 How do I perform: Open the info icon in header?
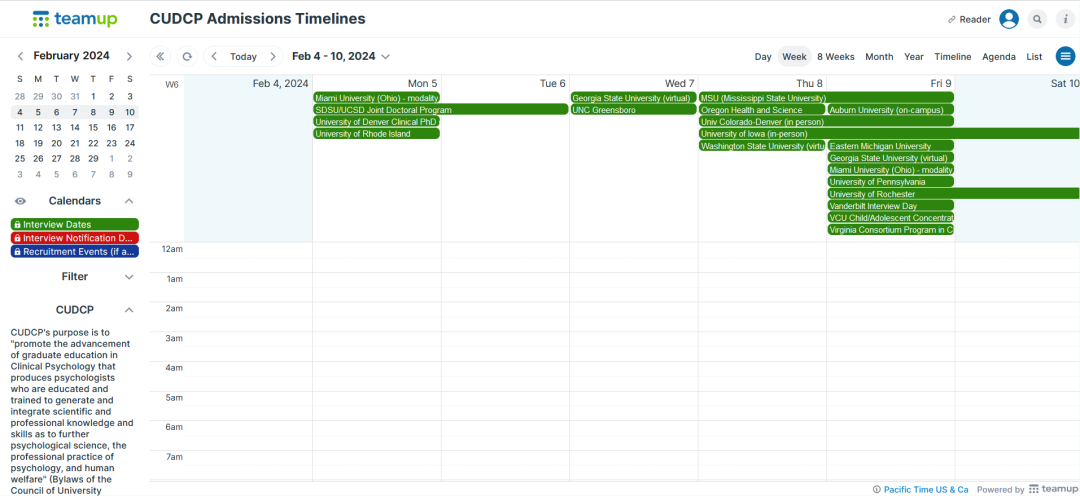(x=1065, y=19)
